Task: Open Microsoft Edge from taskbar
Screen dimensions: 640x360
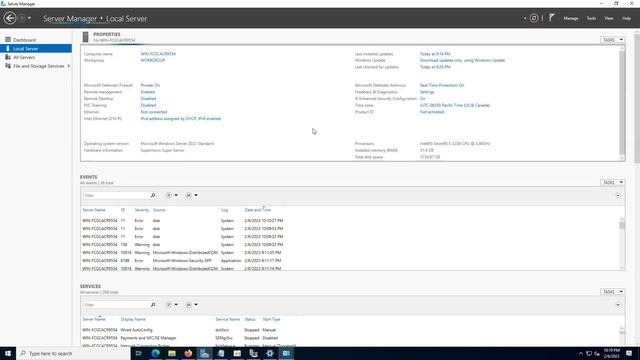Action: (x=156, y=353)
